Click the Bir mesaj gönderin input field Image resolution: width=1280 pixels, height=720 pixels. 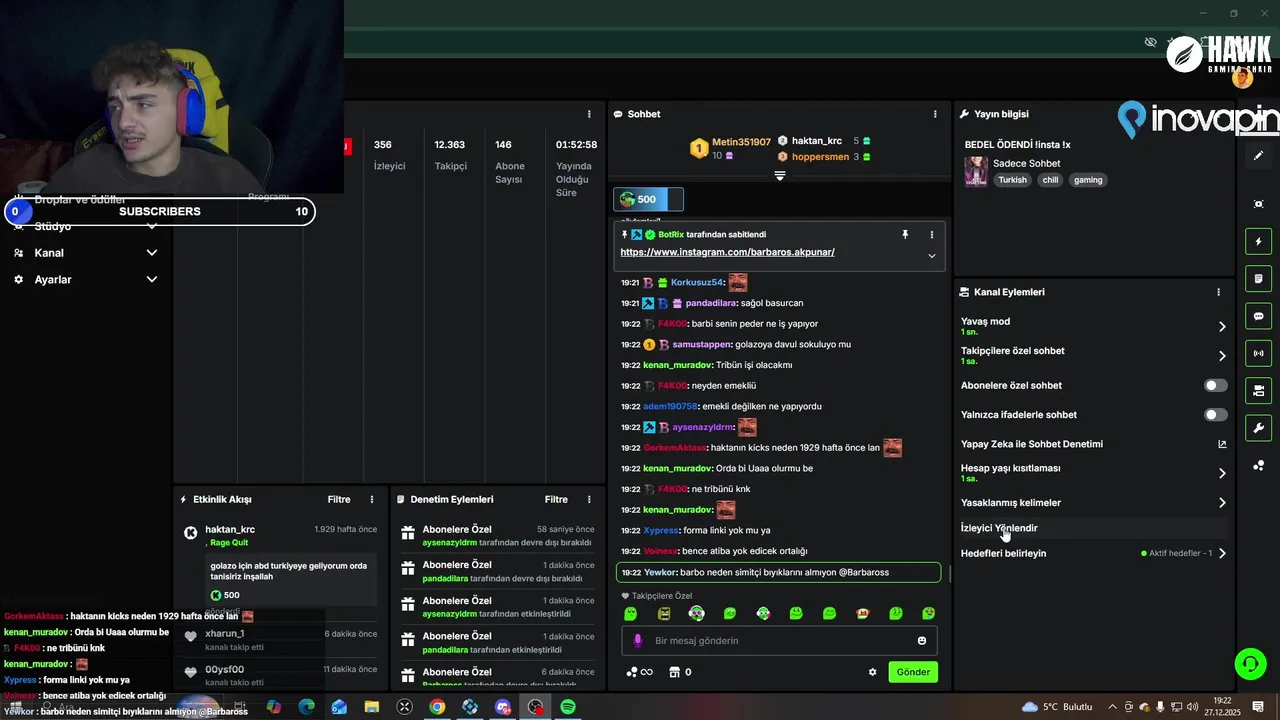[x=780, y=640]
